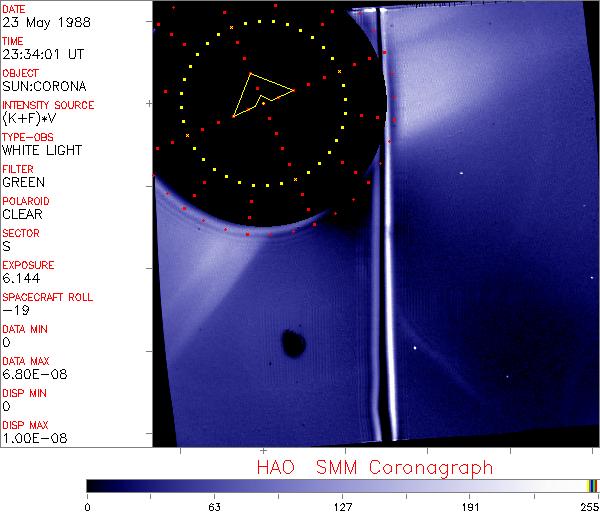The image size is (600, 512).
Task: Click the SPACECRAFT ROLL label
Action: point(45,297)
